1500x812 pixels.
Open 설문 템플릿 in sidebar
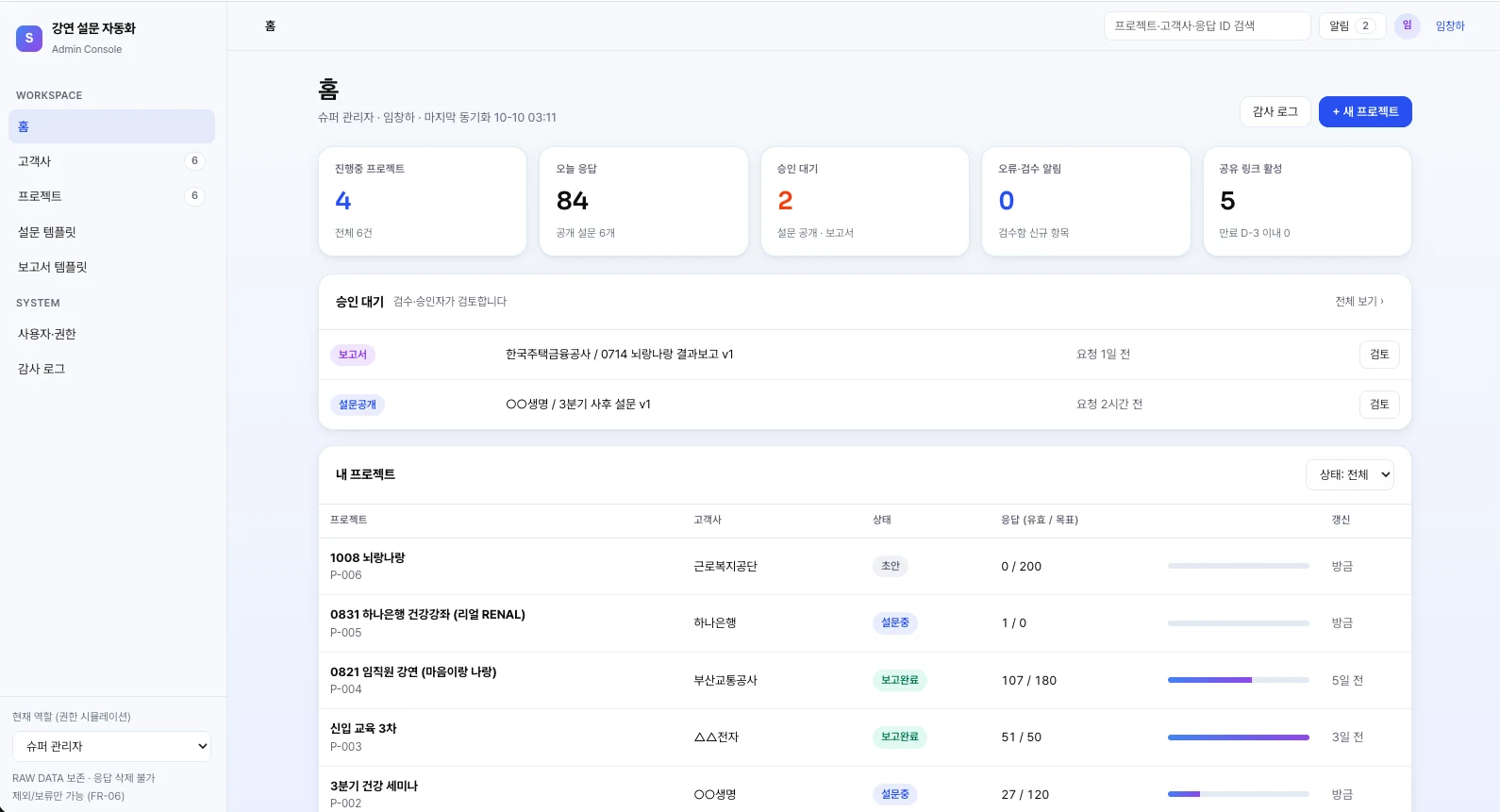tap(111, 232)
